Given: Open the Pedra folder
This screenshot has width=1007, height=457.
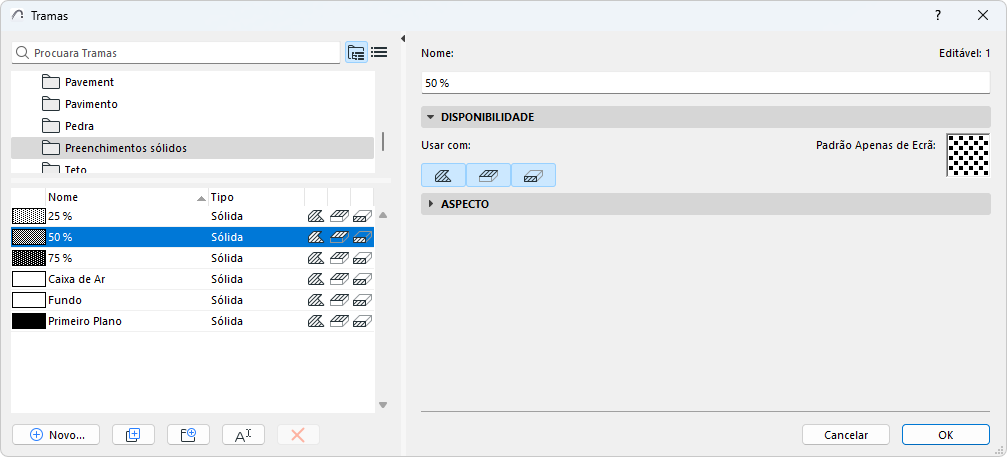Looking at the screenshot, I should coord(193,126).
